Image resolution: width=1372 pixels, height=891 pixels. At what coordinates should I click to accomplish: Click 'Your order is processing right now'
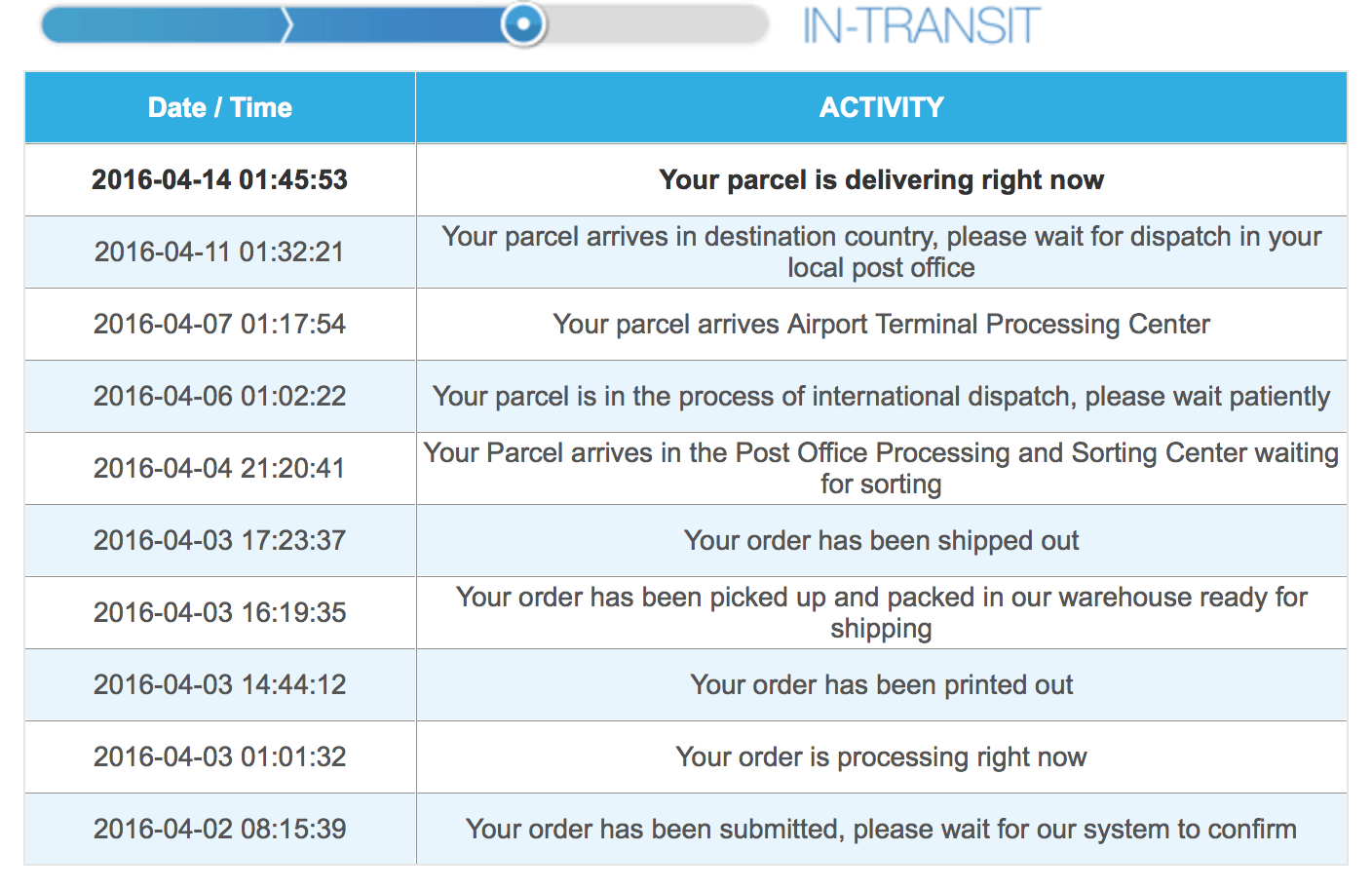[x=881, y=756]
